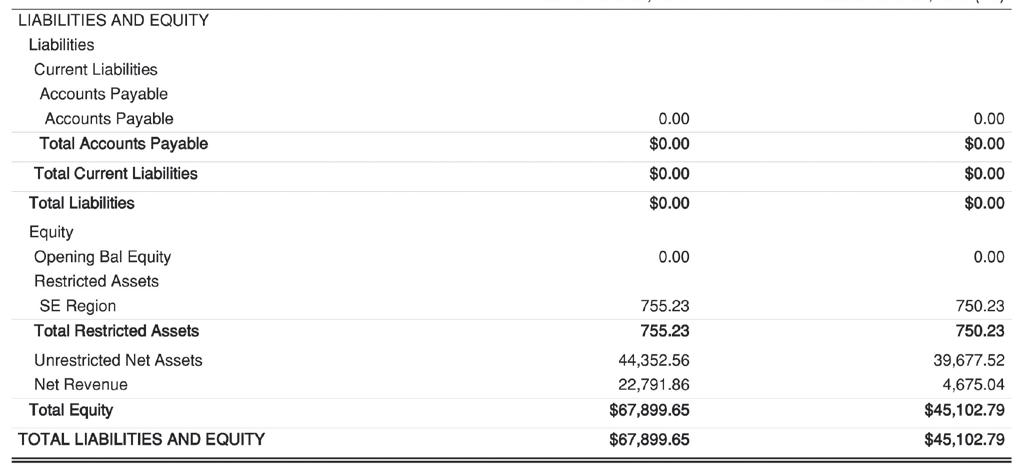Click the LIABILITIES AND EQUITY heading
1021x472 pixels.
point(114,20)
